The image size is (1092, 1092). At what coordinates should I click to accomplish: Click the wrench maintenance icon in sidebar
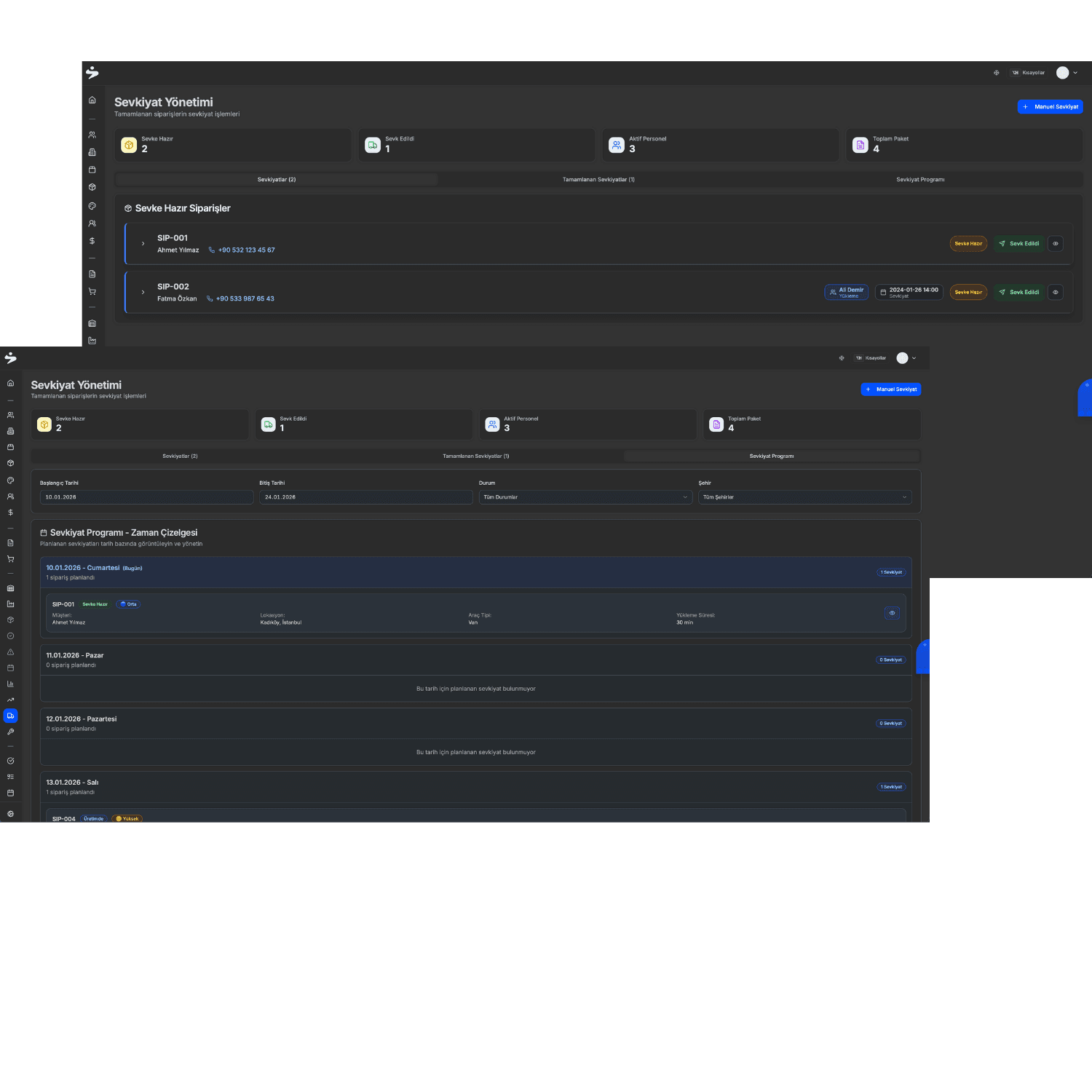(x=10, y=732)
